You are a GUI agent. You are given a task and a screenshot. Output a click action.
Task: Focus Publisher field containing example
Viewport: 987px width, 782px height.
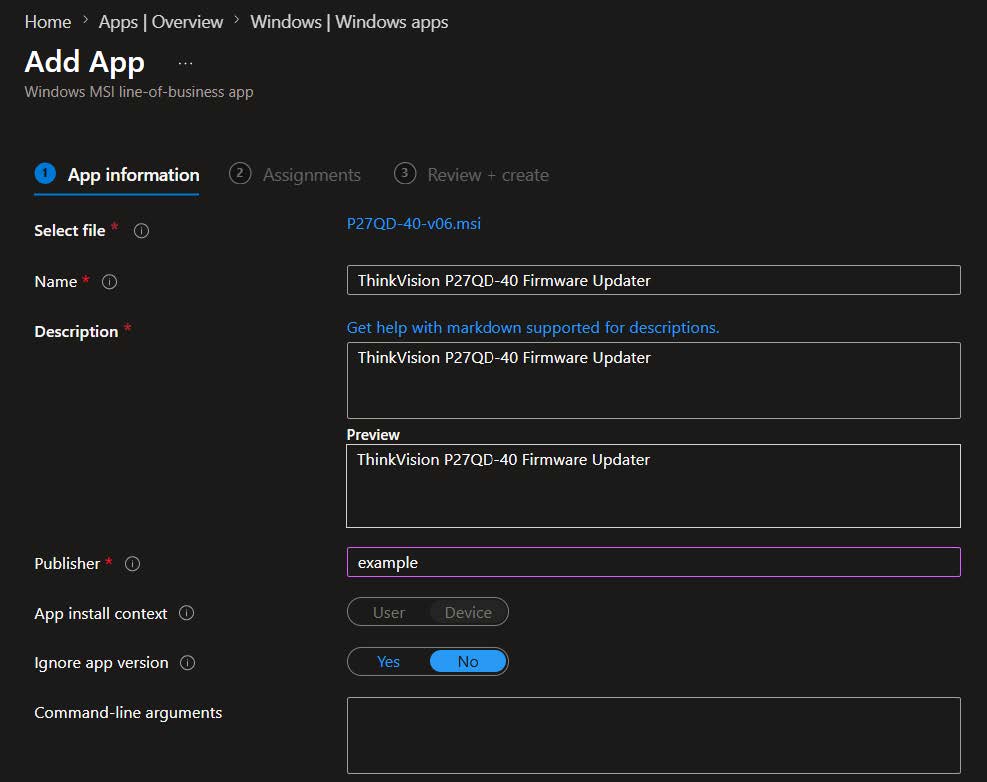pyautogui.click(x=653, y=562)
